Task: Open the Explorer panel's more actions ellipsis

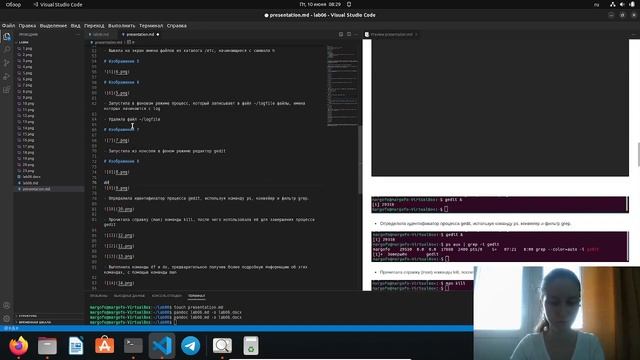Action: [x=78, y=35]
